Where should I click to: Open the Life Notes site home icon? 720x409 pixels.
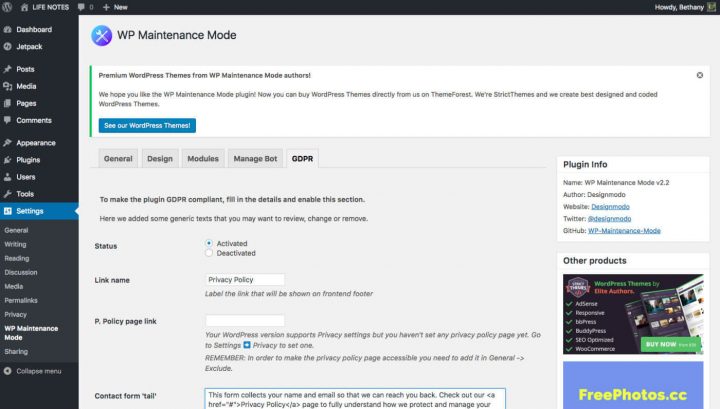[24, 7]
